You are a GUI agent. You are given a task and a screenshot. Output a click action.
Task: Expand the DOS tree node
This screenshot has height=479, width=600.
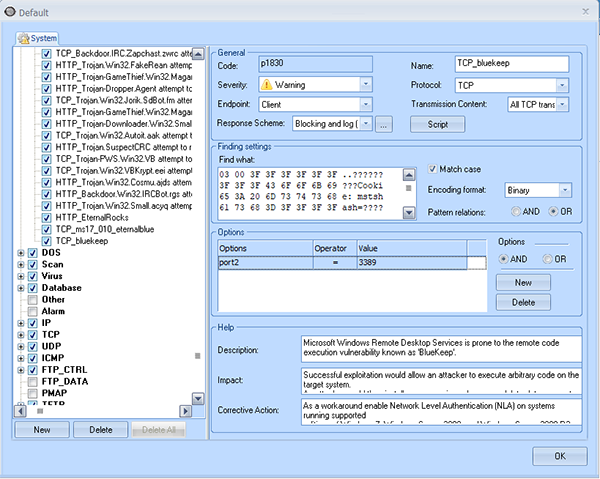pyautogui.click(x=21, y=253)
